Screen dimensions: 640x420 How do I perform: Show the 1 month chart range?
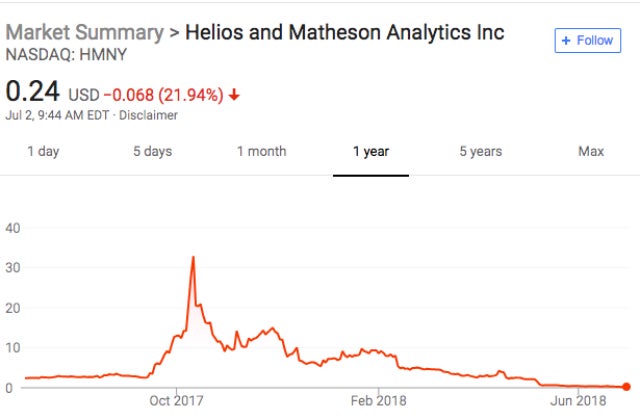coord(261,152)
